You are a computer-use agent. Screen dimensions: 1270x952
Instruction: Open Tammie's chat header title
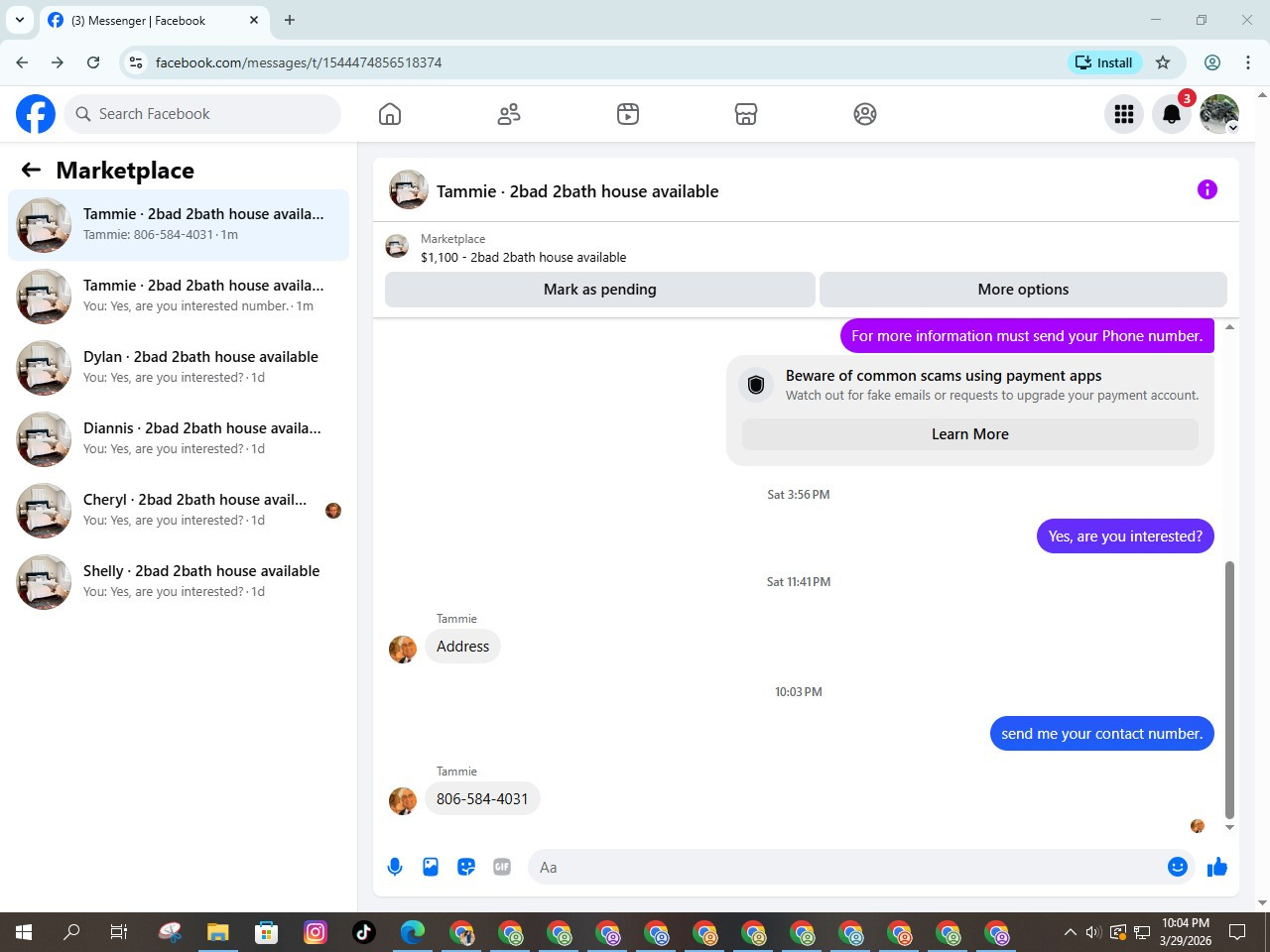click(577, 191)
